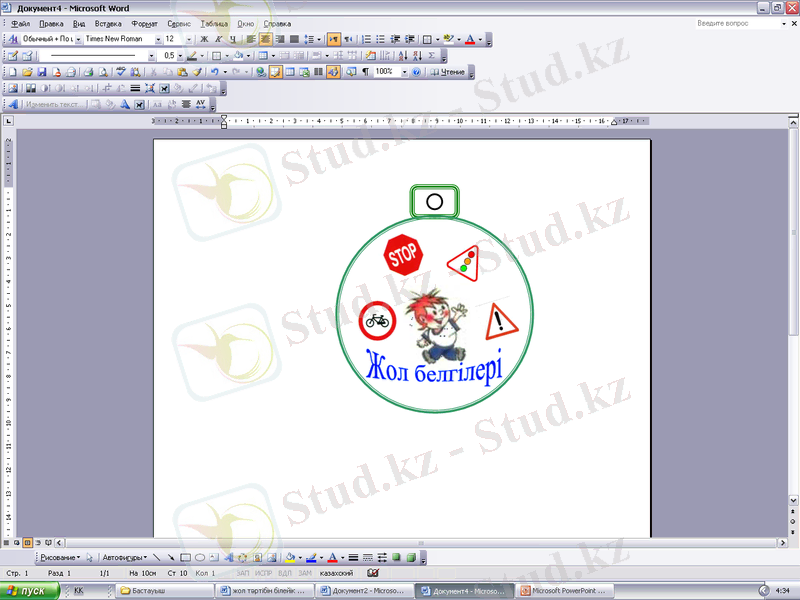Open the 100% zoom level dropdown
The height and width of the screenshot is (600, 800).
pyautogui.click(x=404, y=72)
